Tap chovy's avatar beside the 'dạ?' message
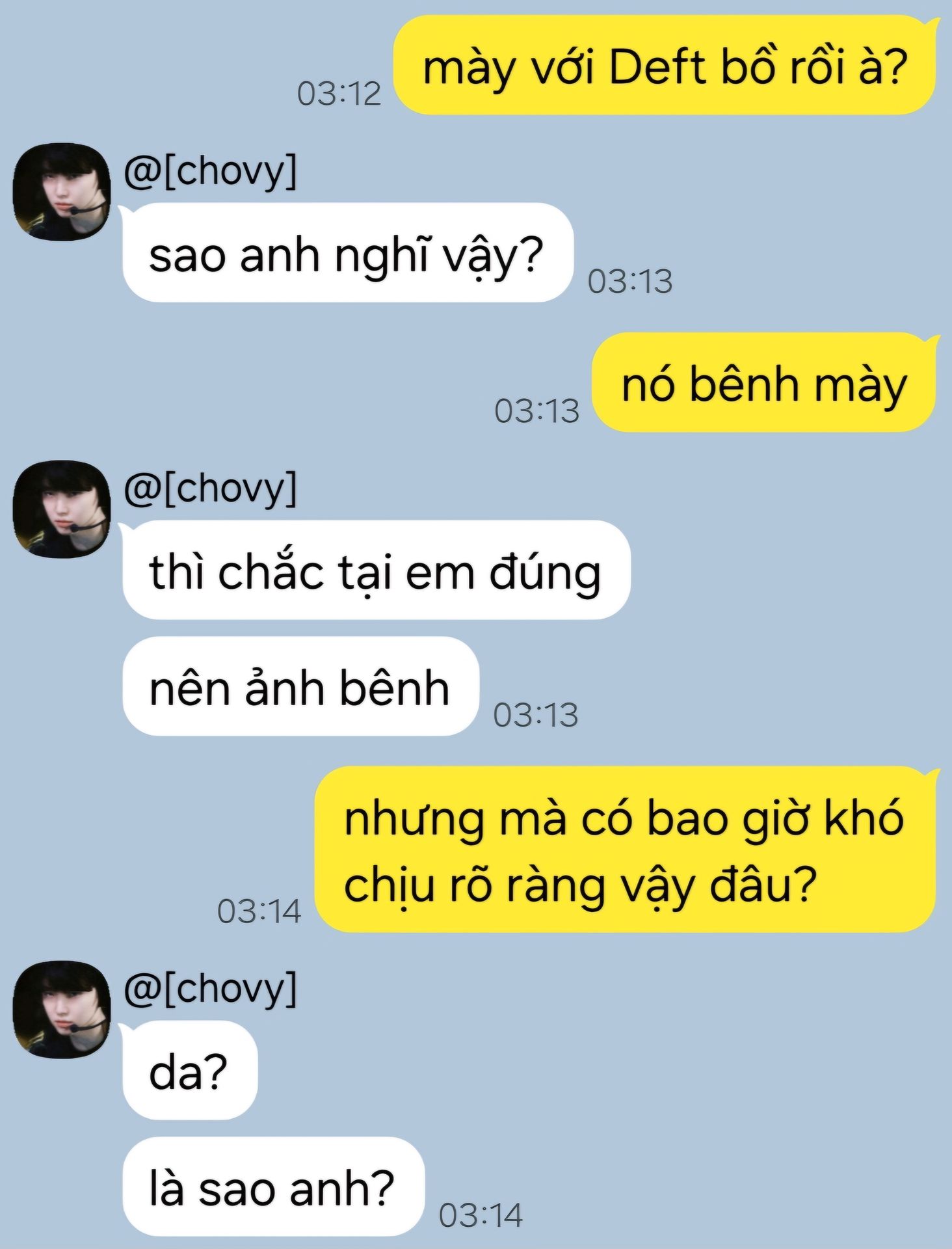The height and width of the screenshot is (1249, 952). click(x=62, y=1009)
